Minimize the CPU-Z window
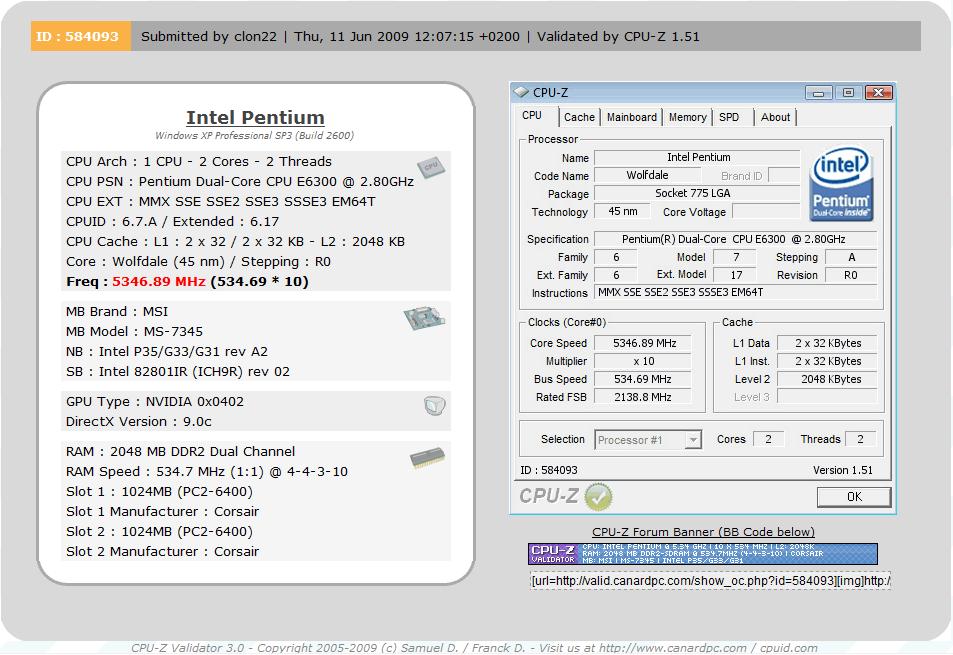Viewport: 953px width, 655px height. [819, 93]
